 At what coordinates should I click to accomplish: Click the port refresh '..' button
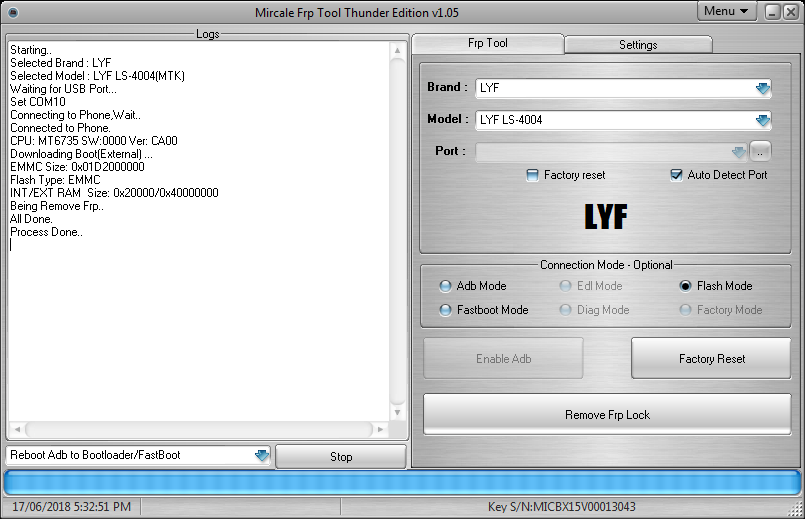(x=760, y=151)
